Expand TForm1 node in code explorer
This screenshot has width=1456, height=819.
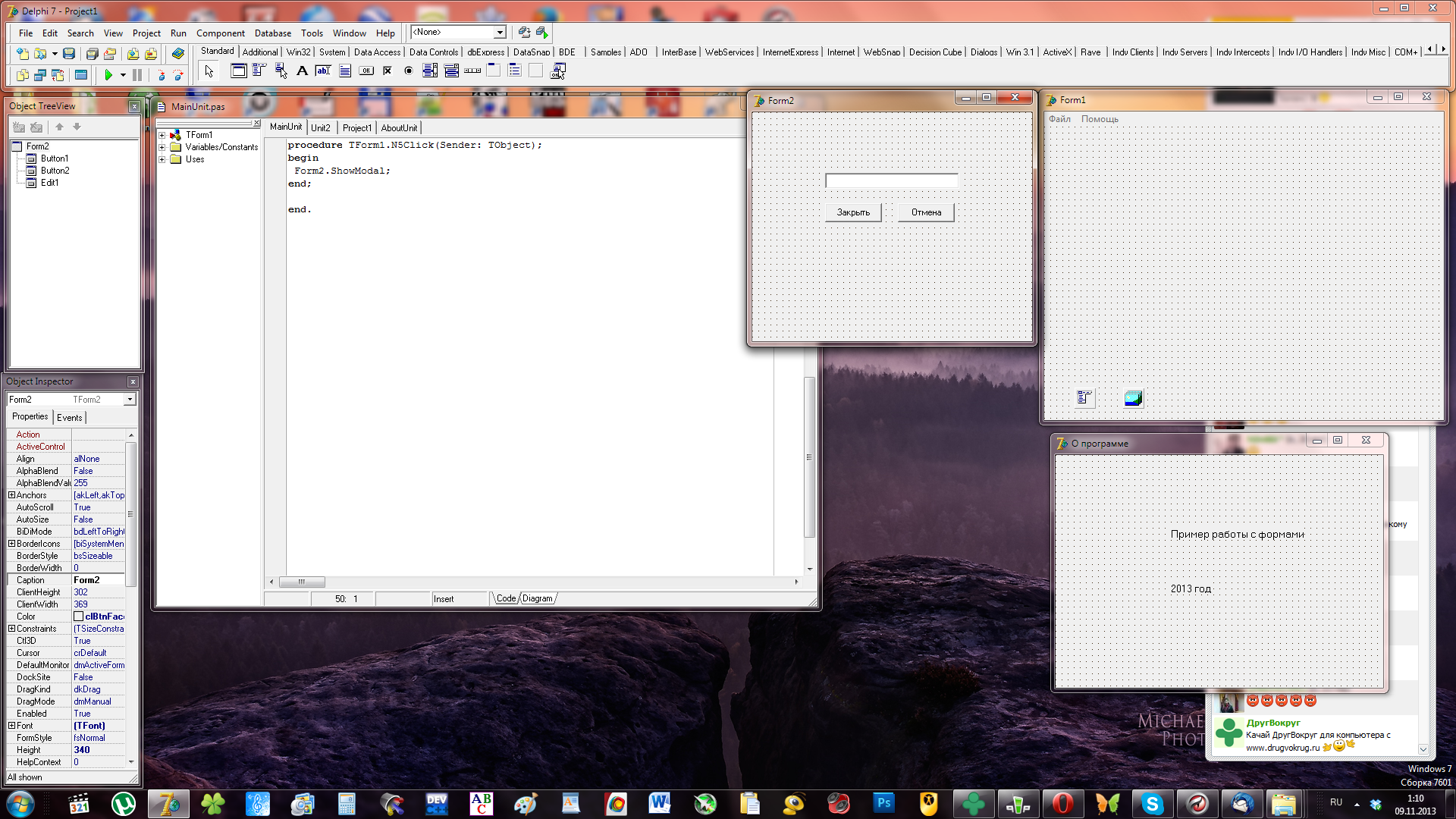[x=162, y=135]
